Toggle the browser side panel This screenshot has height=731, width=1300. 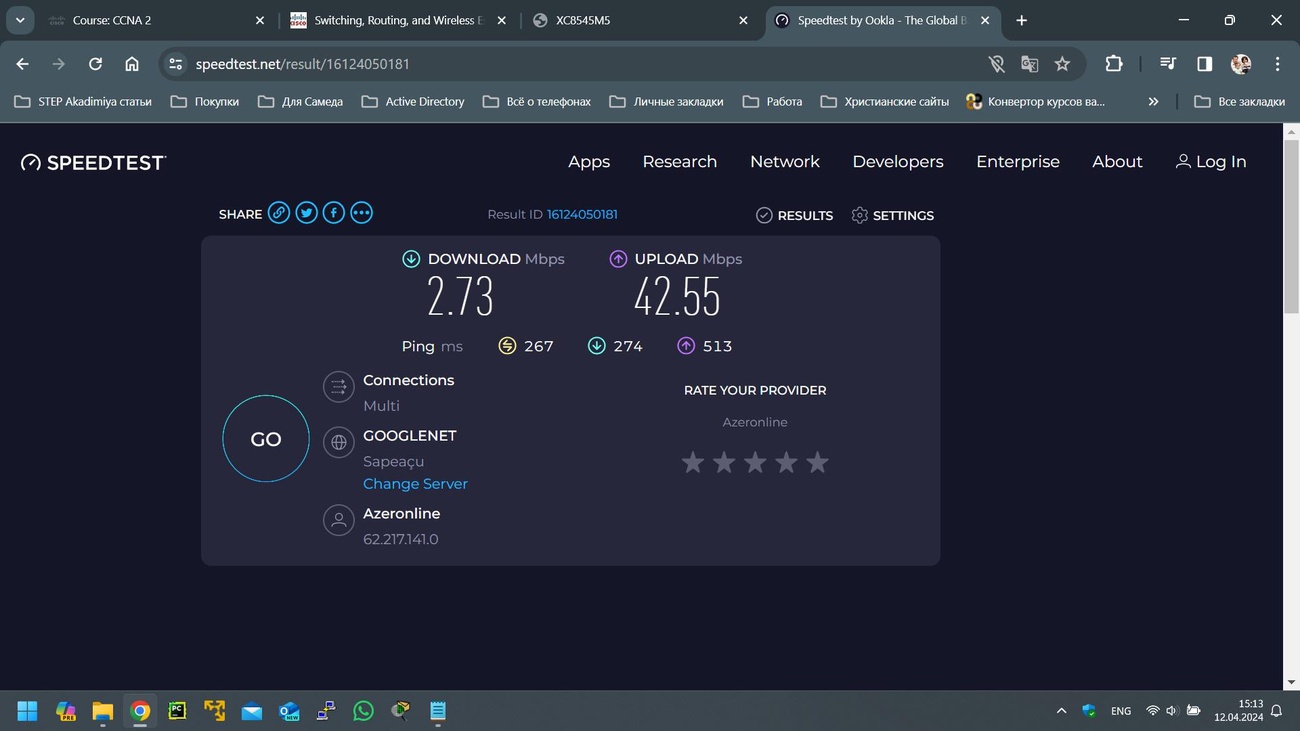pos(1205,64)
